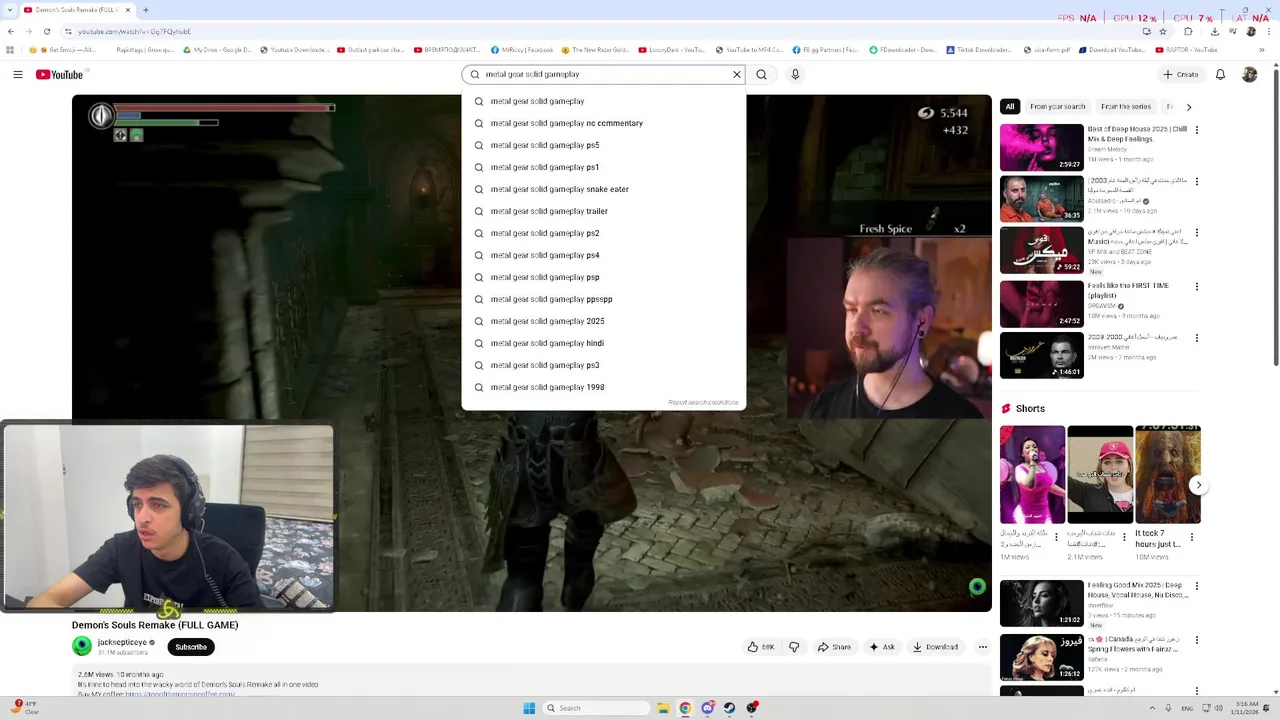Run search with the magnifier button
The height and width of the screenshot is (720, 1280).
(x=762, y=74)
